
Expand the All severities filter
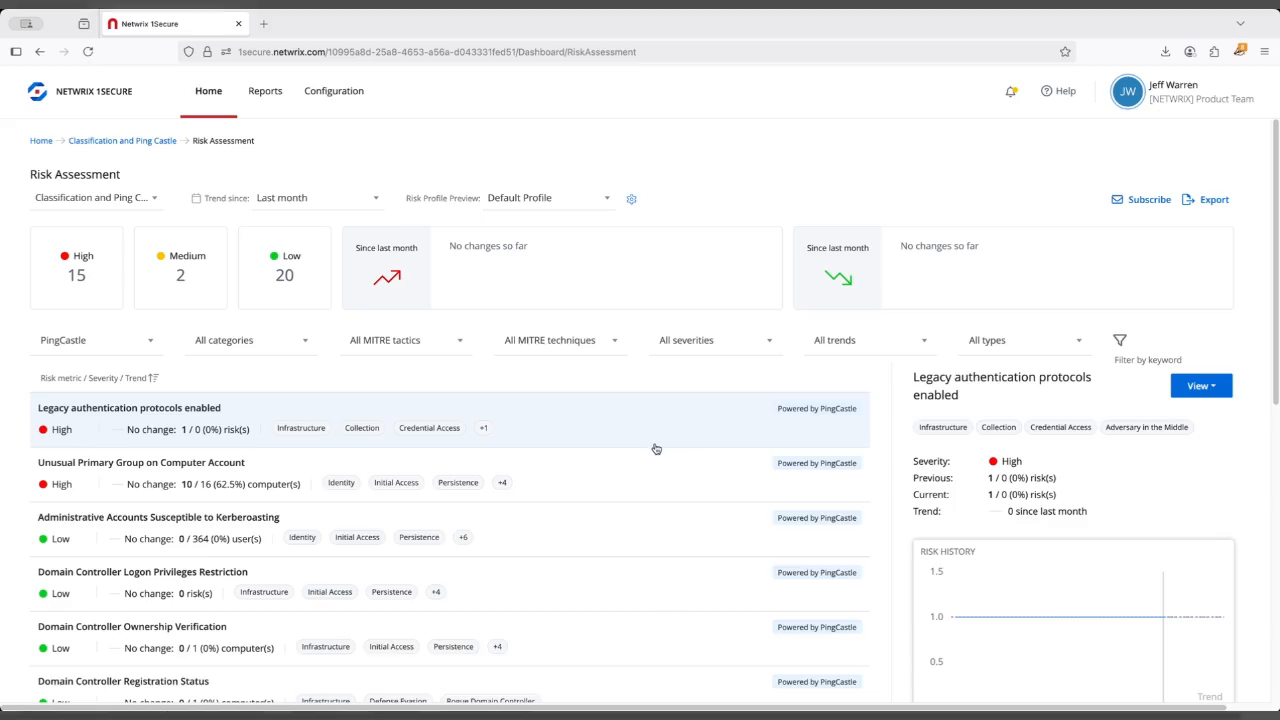(x=715, y=341)
